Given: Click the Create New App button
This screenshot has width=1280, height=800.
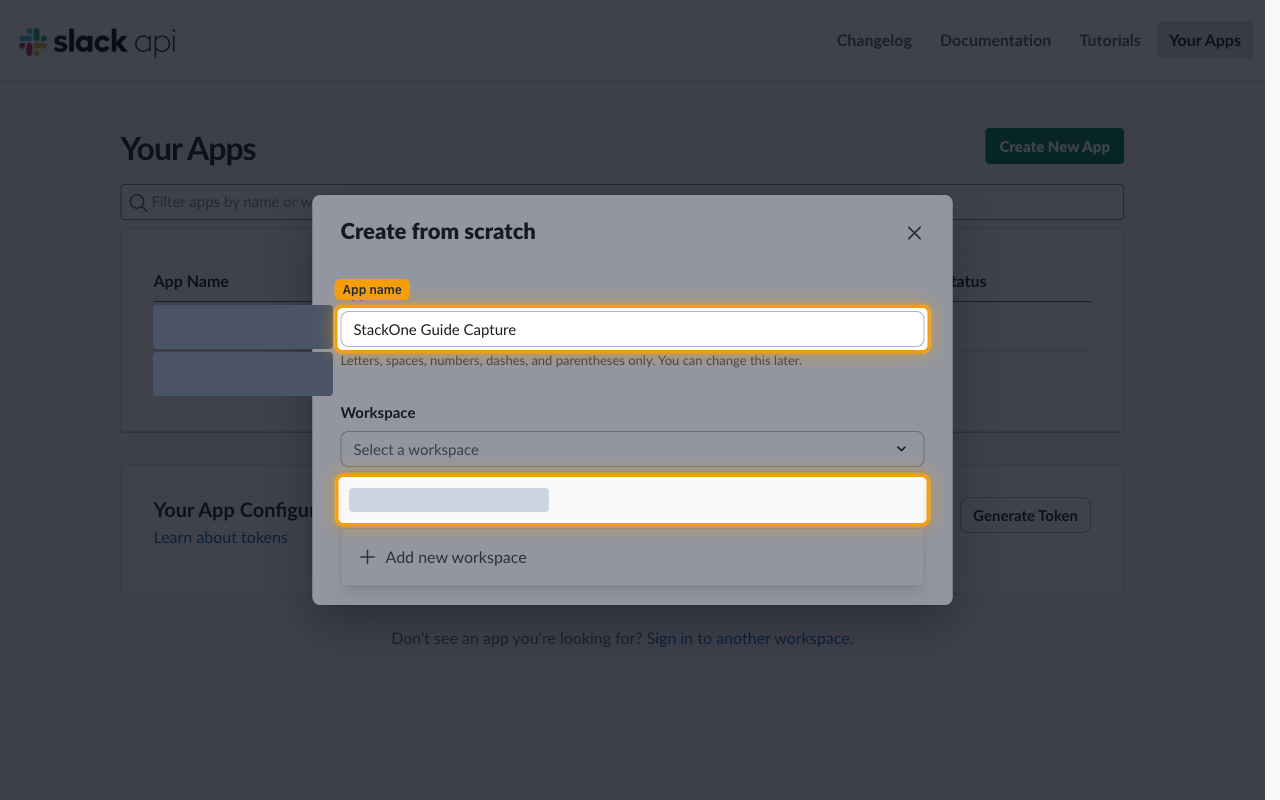Looking at the screenshot, I should 1054,146.
